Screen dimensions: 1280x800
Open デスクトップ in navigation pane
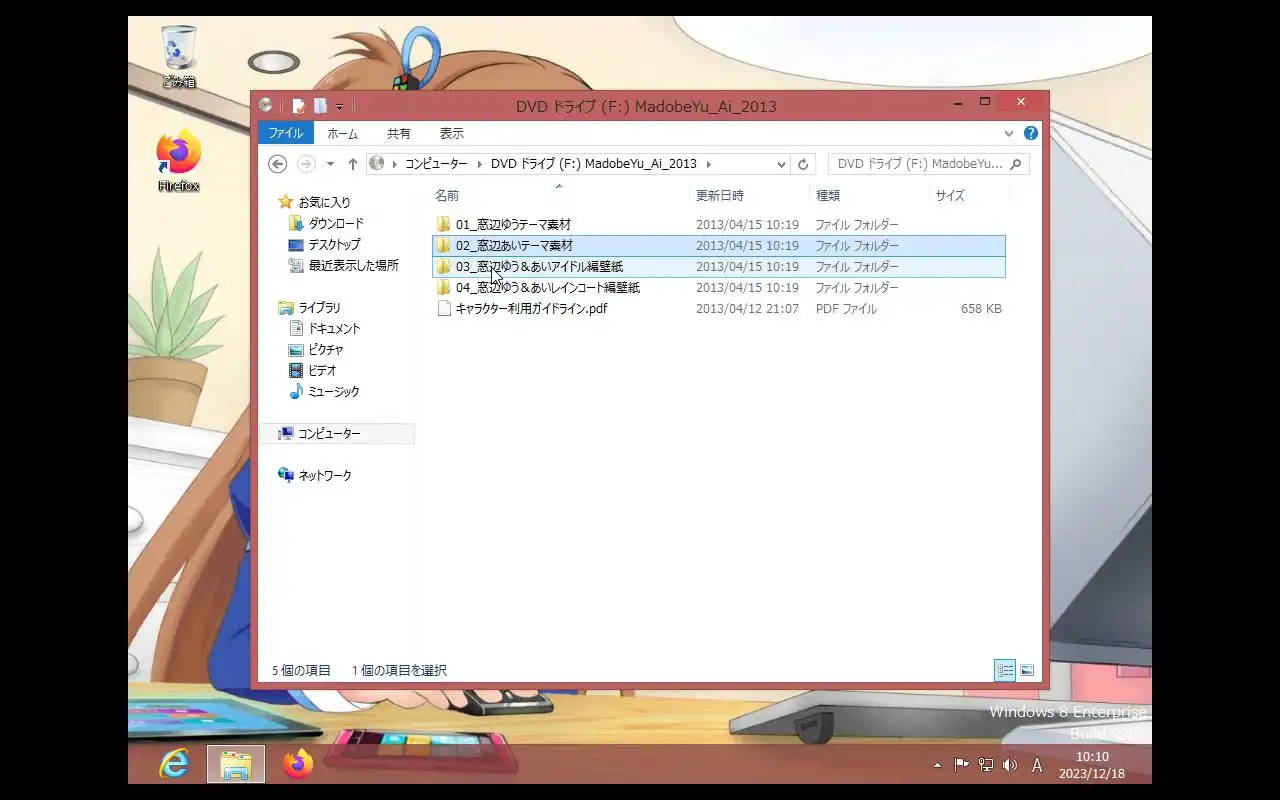coord(325,244)
